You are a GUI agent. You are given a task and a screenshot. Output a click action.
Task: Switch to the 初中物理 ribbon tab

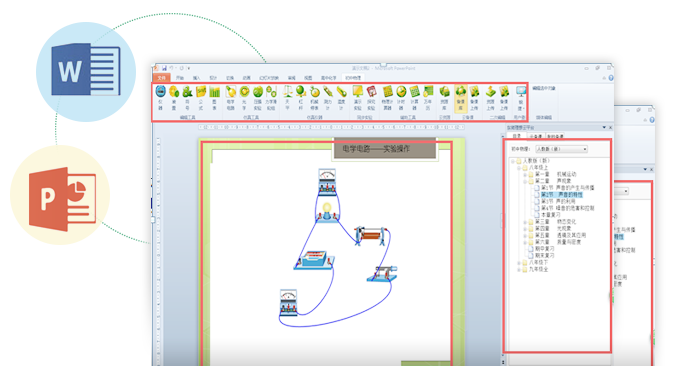(x=353, y=78)
